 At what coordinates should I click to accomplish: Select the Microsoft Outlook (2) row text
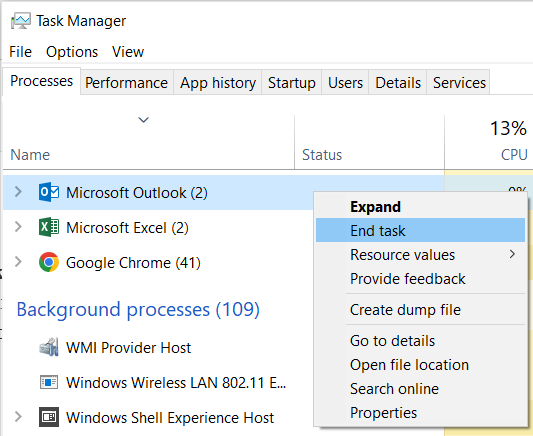(x=137, y=193)
